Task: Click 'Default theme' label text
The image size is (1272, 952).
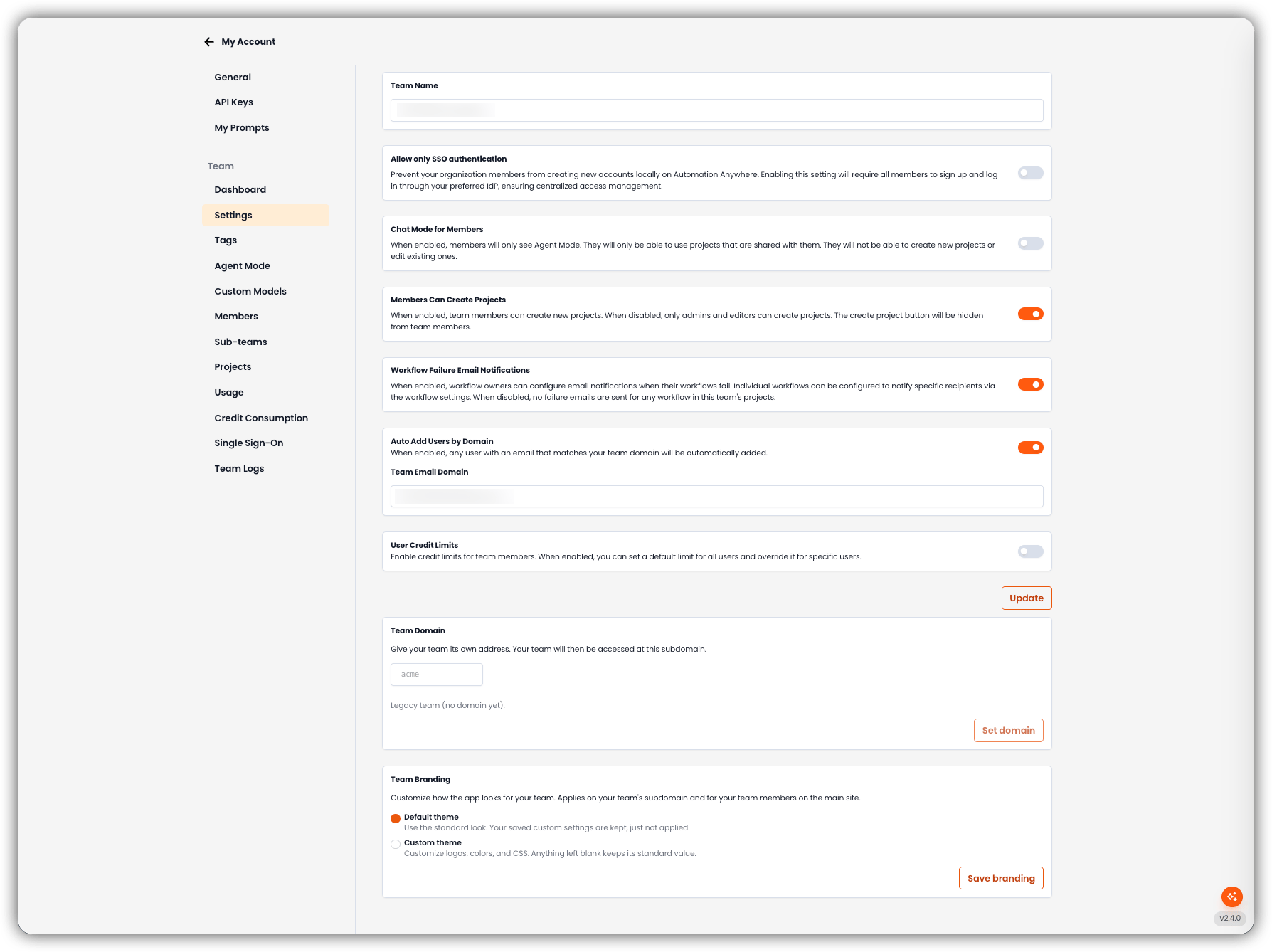Action: click(431, 817)
